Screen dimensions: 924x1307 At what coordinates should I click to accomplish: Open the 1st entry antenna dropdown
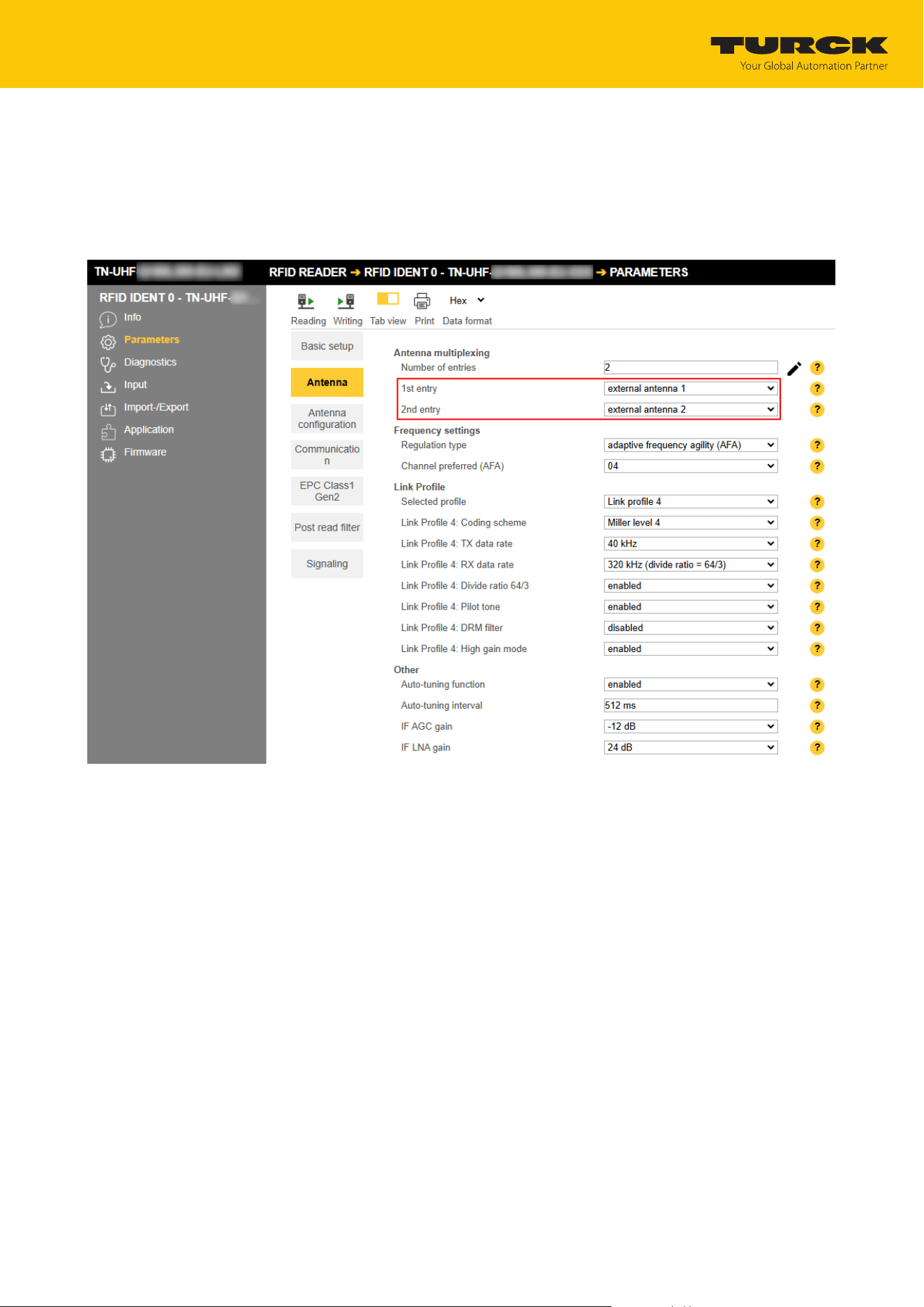[x=691, y=389]
